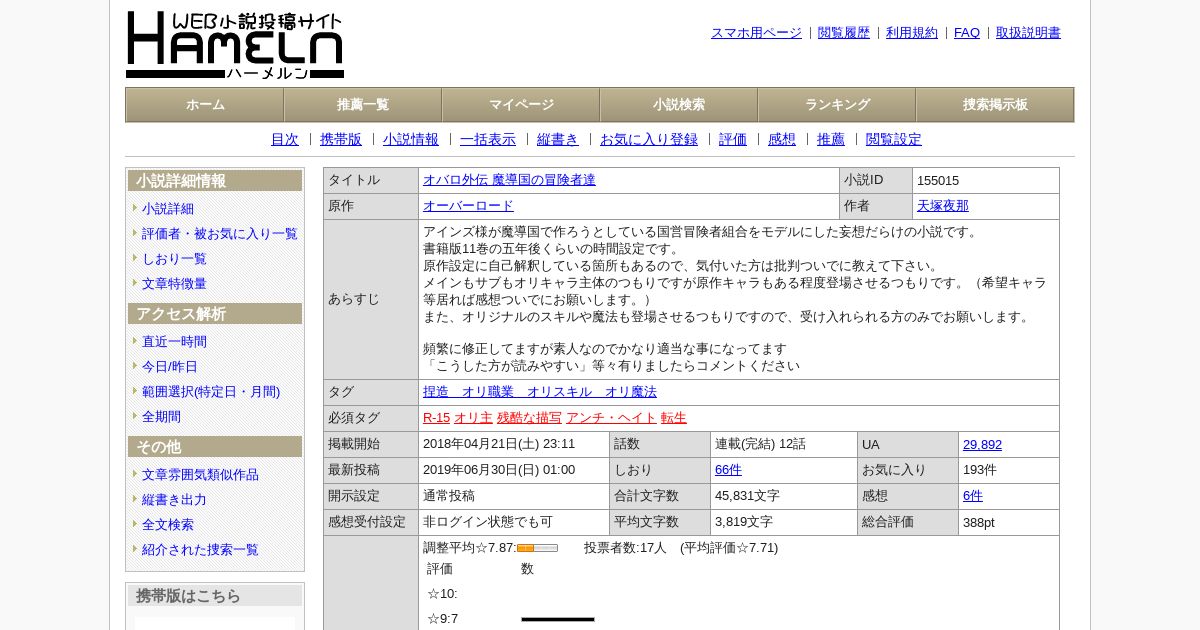Open 捜索掲示板 navigation item
The width and height of the screenshot is (1200, 630).
coord(995,105)
